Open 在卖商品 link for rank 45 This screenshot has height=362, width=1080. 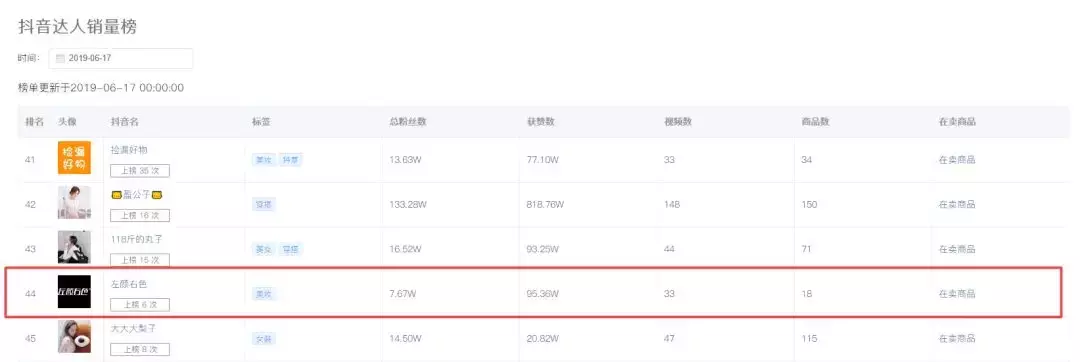pos(957,339)
